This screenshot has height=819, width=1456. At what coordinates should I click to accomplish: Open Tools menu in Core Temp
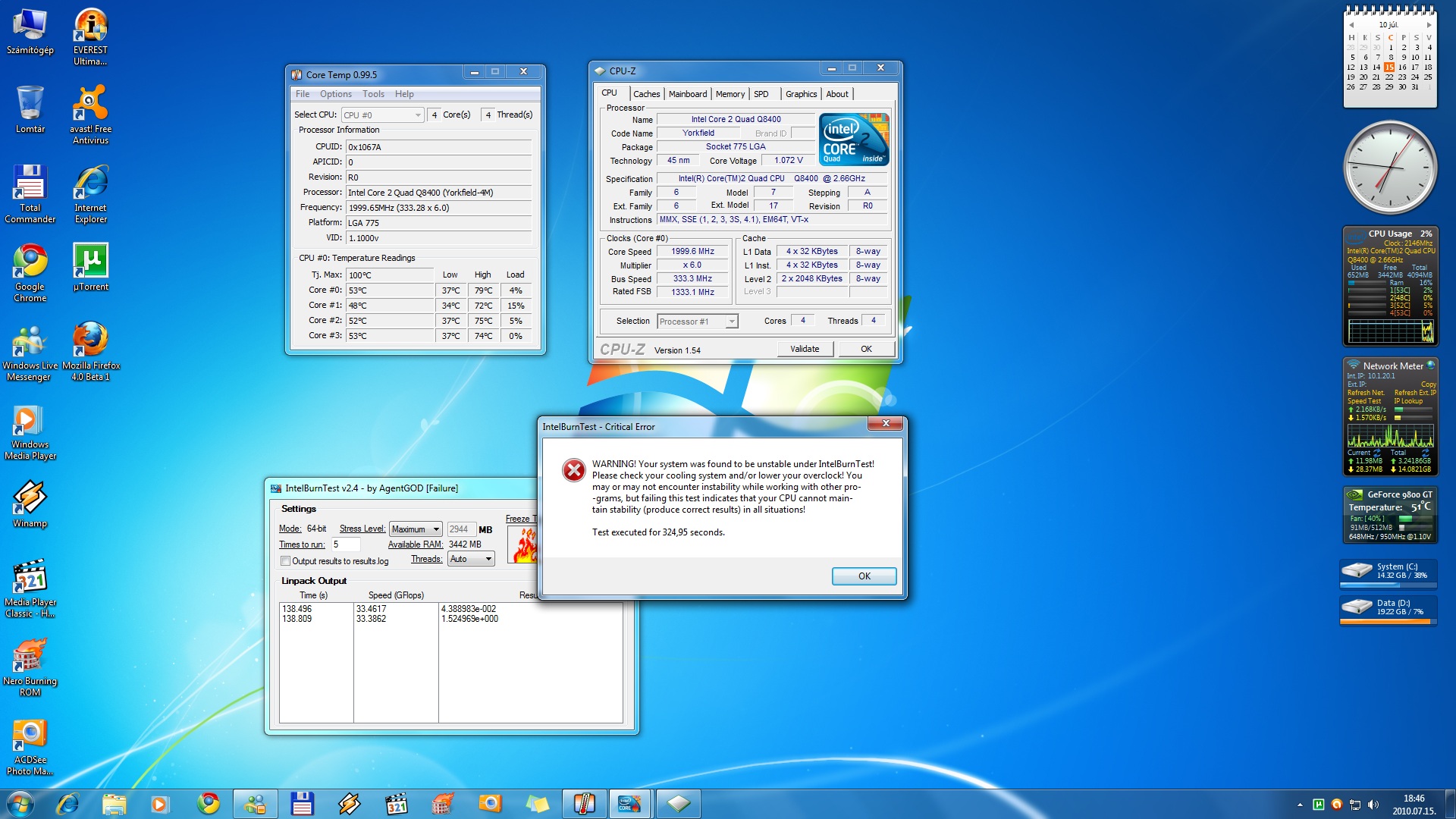(373, 94)
